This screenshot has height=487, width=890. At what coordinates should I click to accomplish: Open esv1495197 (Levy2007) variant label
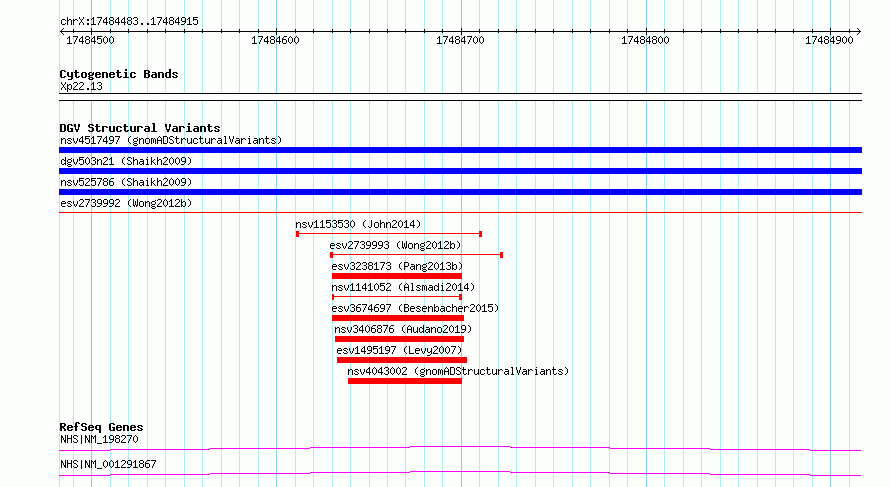tap(400, 350)
